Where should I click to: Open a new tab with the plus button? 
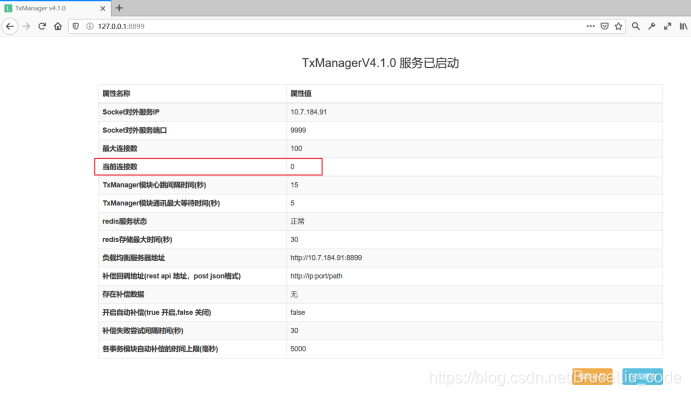pyautogui.click(x=119, y=8)
